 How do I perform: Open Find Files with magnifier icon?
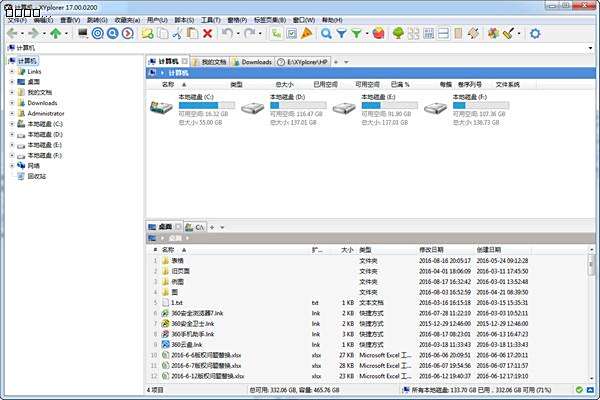point(326,34)
